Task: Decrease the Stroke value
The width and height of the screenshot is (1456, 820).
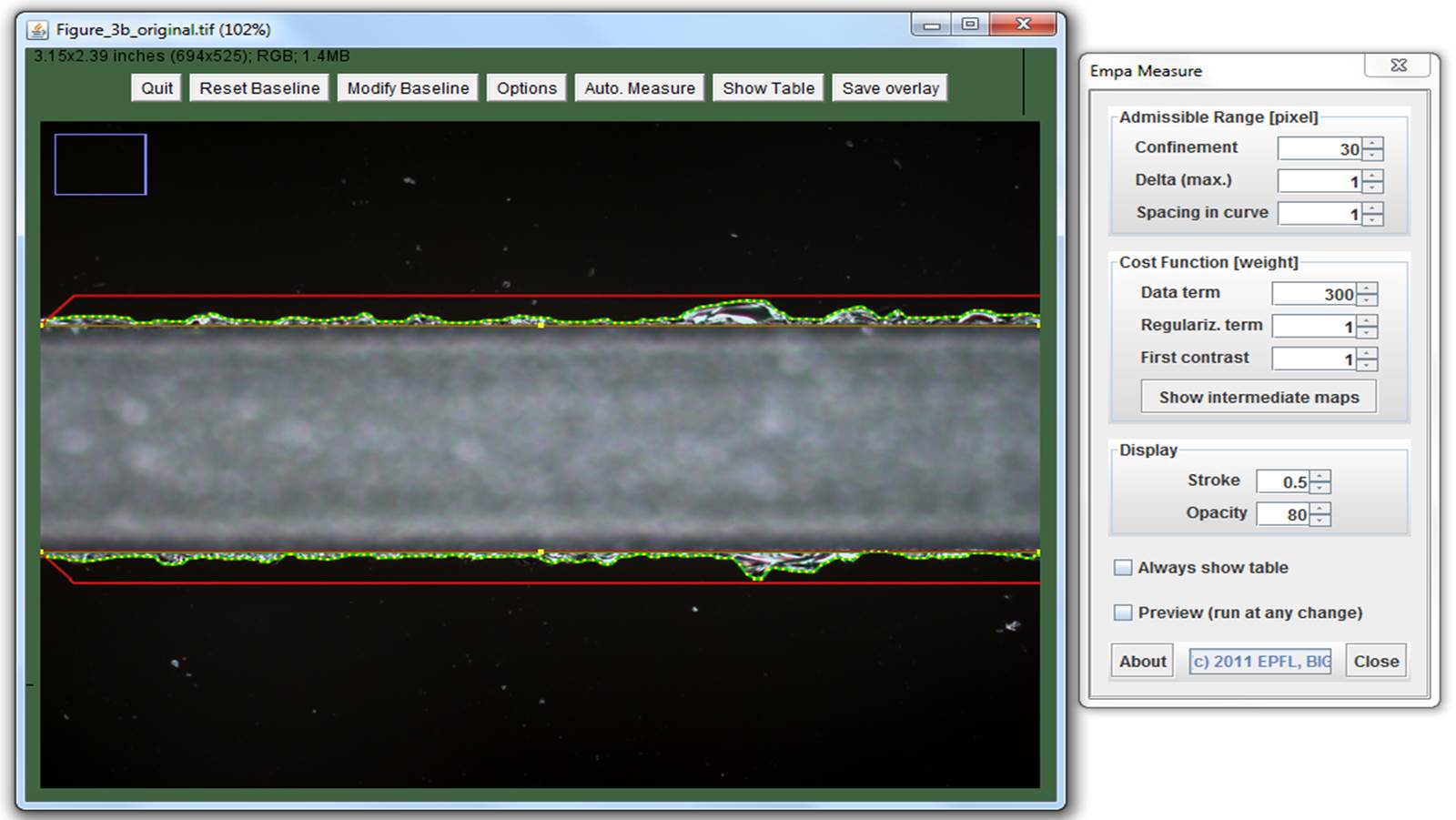Action: (x=1320, y=488)
